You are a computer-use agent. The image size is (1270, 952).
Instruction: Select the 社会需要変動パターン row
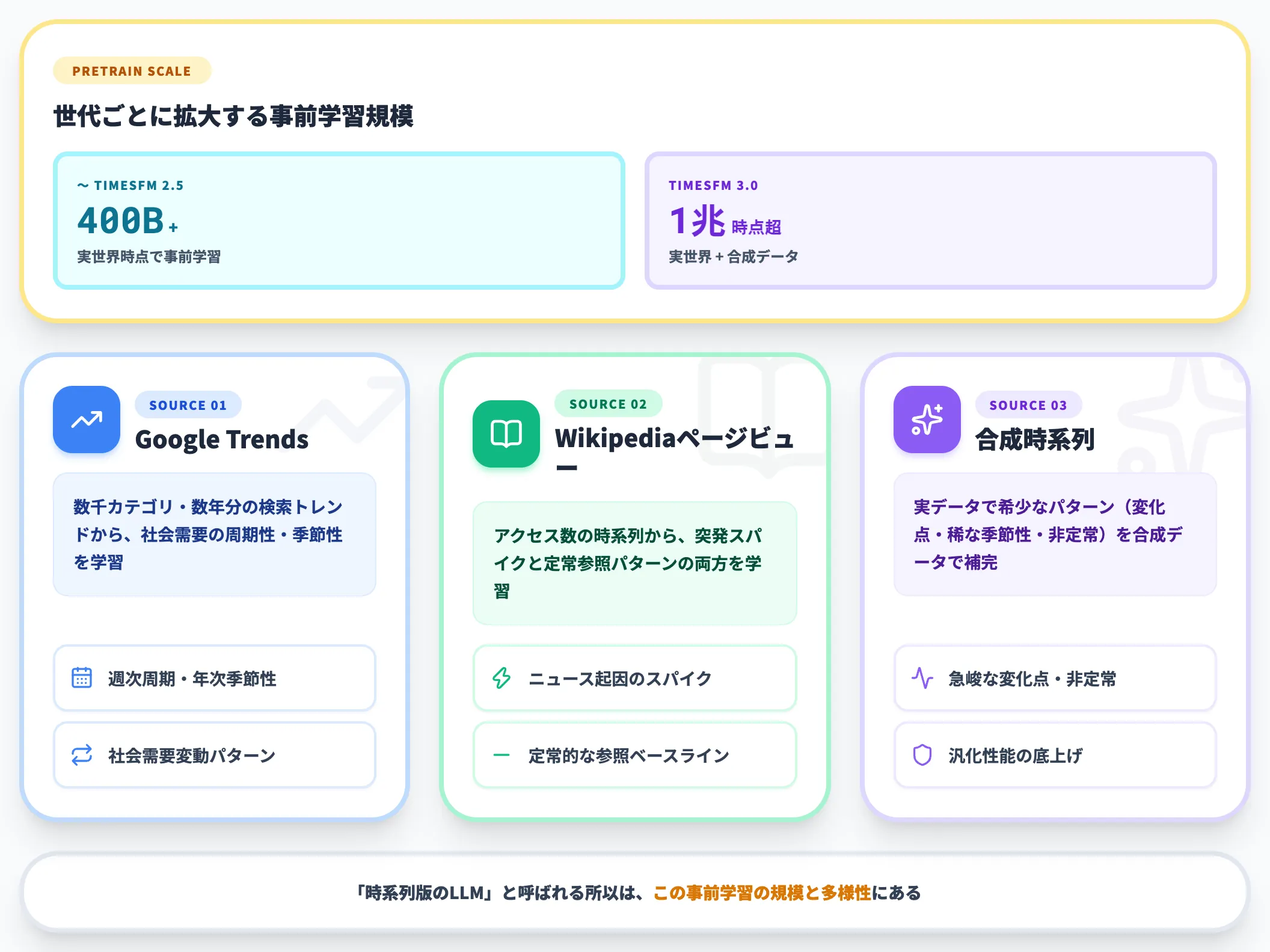pyautogui.click(x=215, y=755)
